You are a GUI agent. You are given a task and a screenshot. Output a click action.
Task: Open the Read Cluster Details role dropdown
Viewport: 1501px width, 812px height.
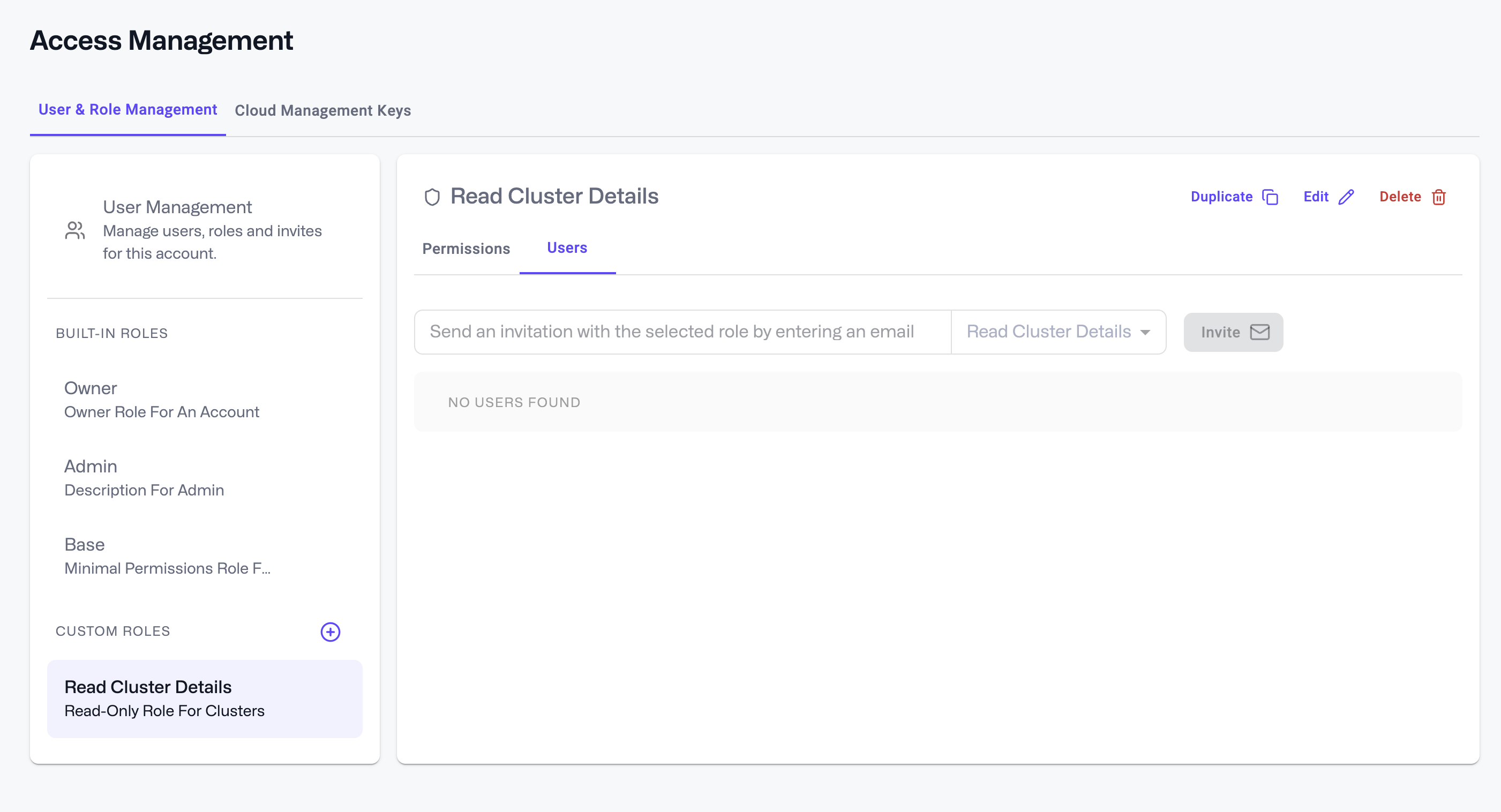click(x=1048, y=332)
